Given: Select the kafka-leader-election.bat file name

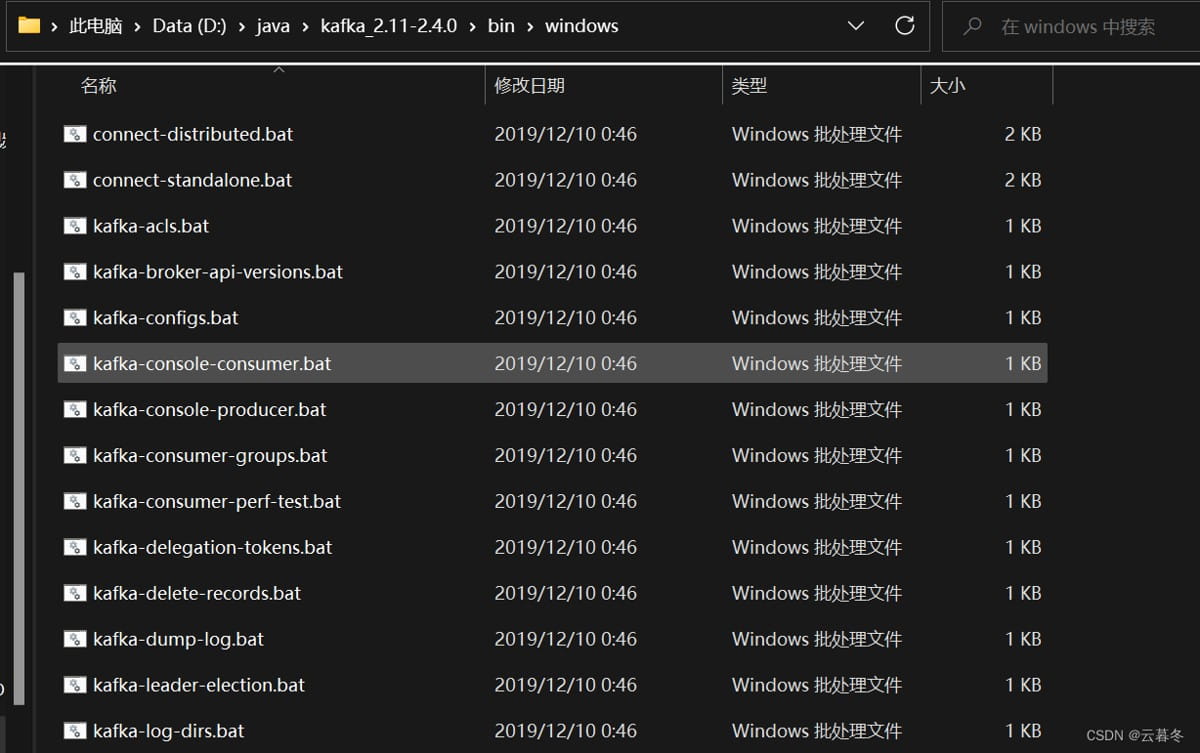Looking at the screenshot, I should (x=199, y=686).
